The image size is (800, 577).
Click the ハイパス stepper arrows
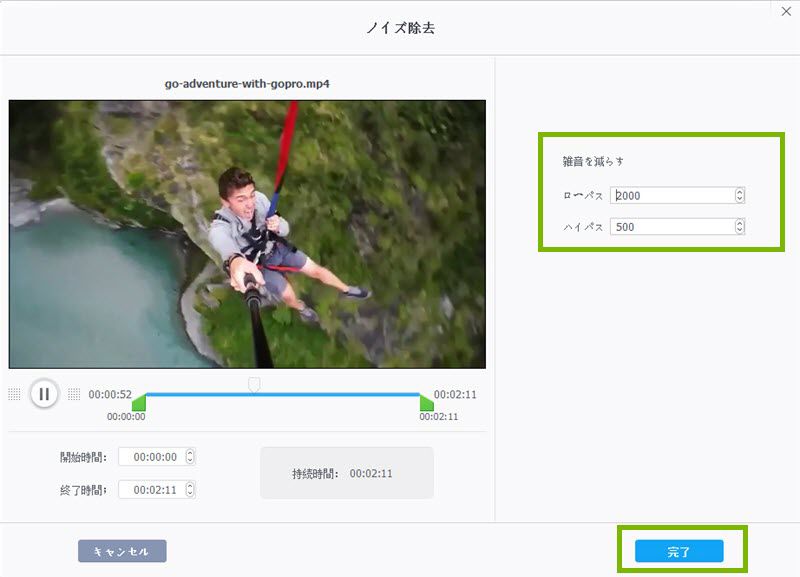[x=739, y=227]
